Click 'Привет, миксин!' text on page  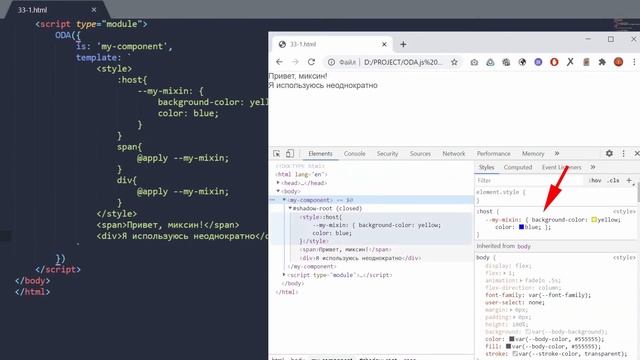[298, 76]
